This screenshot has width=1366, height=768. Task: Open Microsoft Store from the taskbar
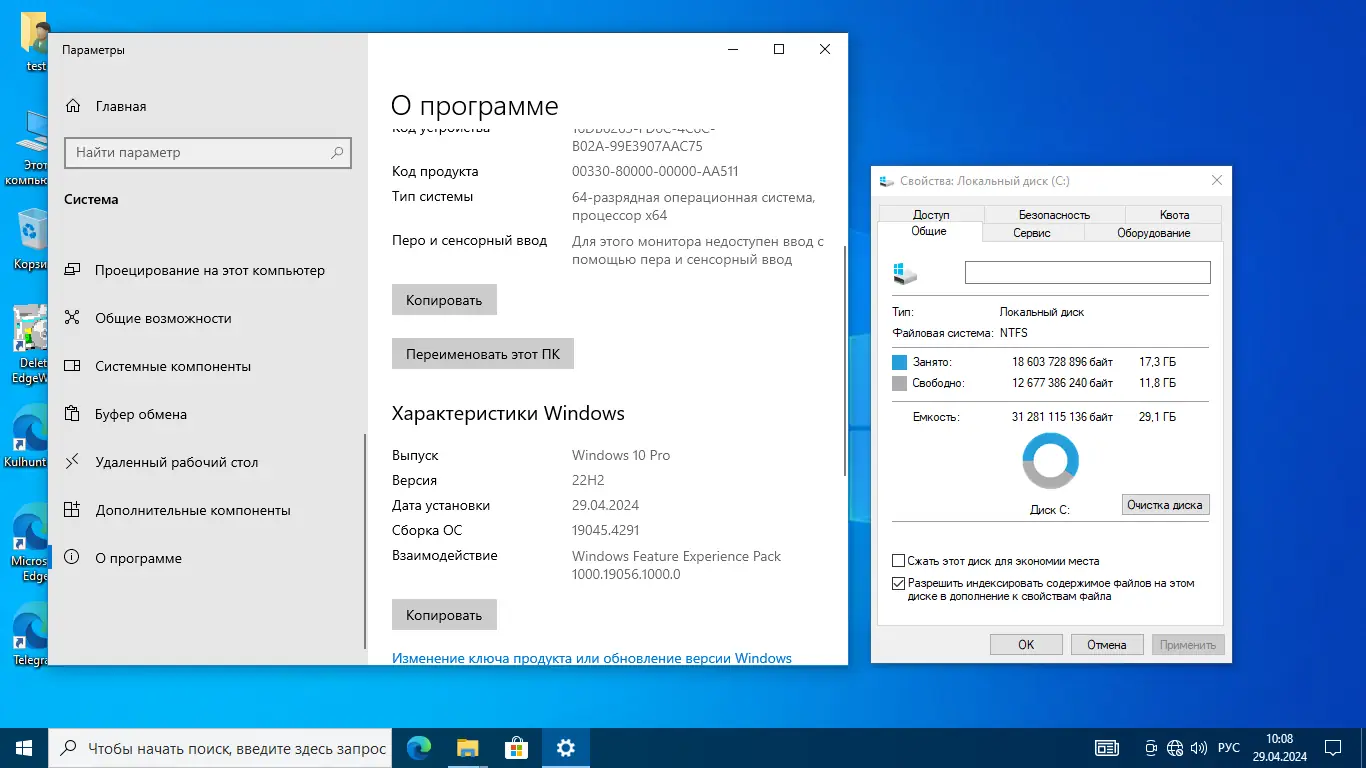516,747
